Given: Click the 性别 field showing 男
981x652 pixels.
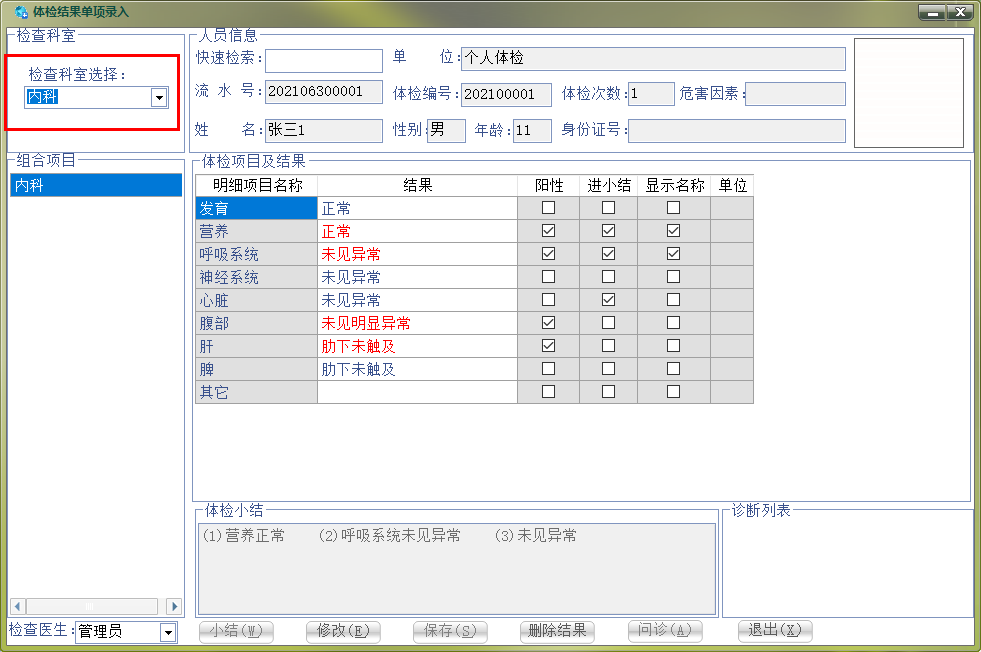Looking at the screenshot, I should [446, 131].
